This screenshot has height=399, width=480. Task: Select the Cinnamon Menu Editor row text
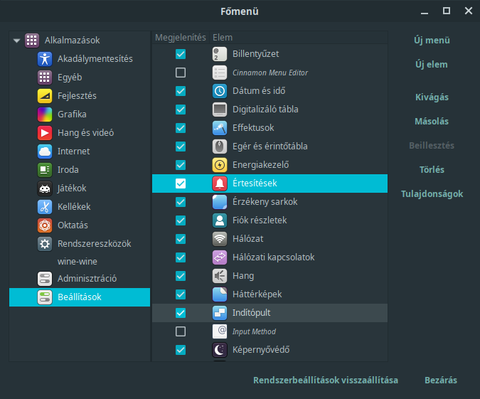(270, 73)
